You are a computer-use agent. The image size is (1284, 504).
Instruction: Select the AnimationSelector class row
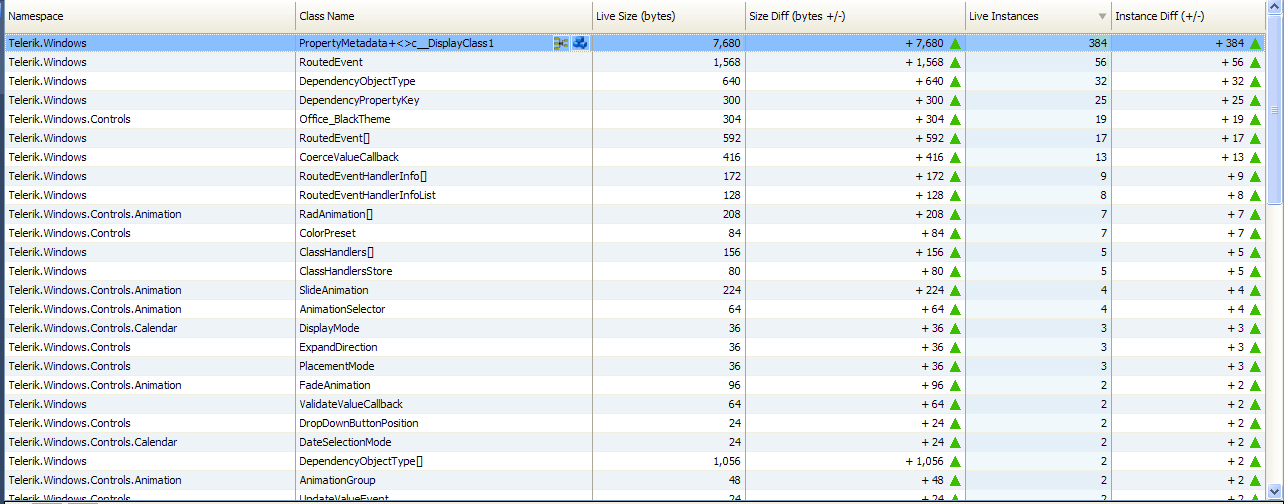point(634,310)
